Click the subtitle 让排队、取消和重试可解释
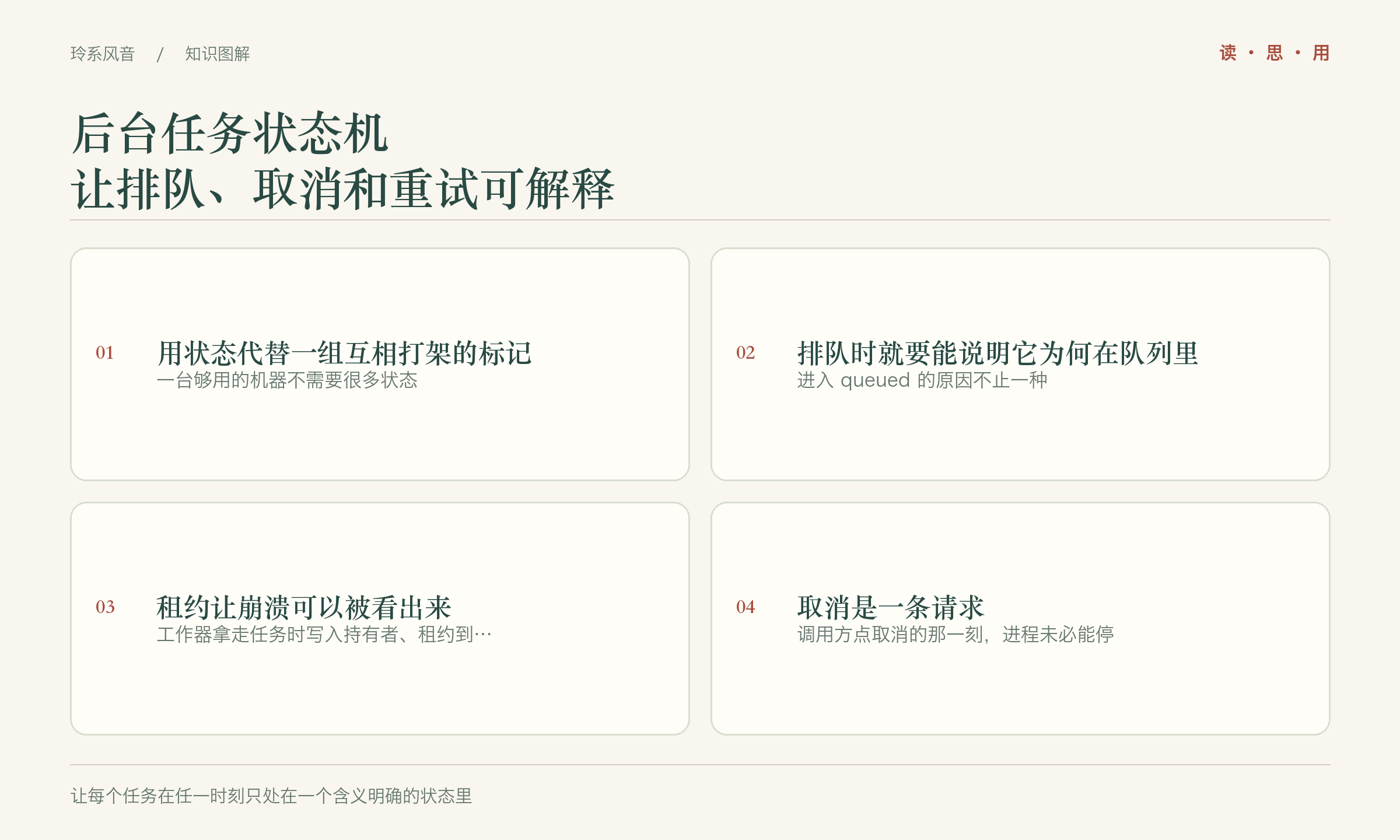The image size is (1400, 840). 343,189
